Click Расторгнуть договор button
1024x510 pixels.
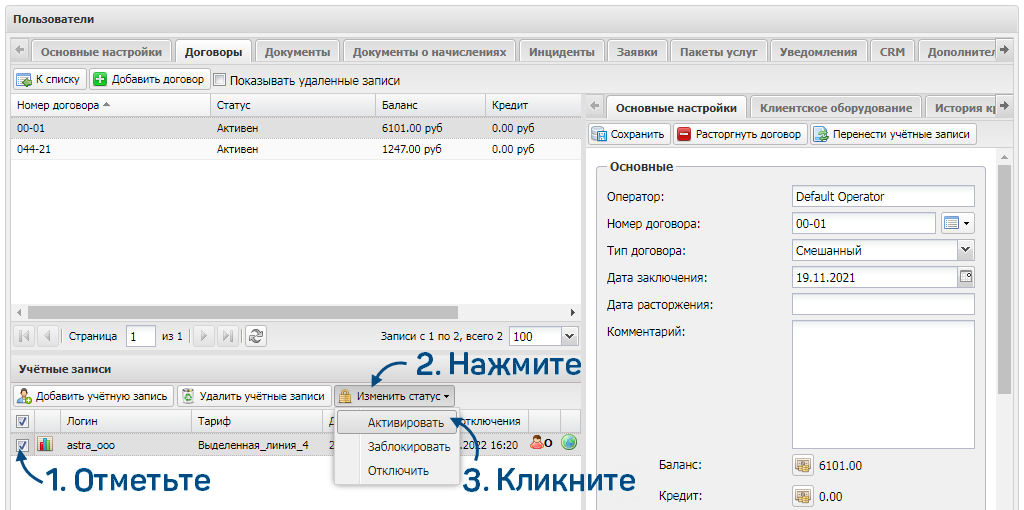740,135
